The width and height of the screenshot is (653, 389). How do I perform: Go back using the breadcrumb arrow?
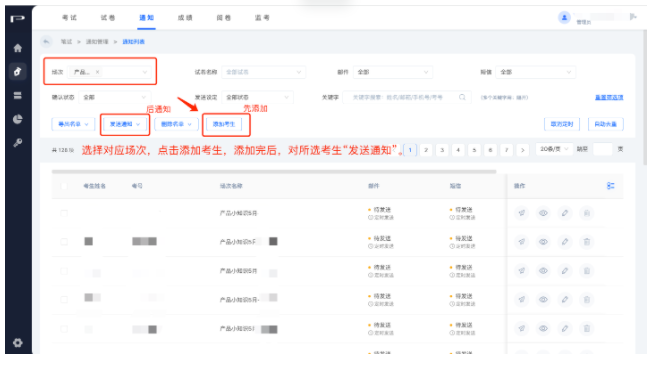pos(46,41)
